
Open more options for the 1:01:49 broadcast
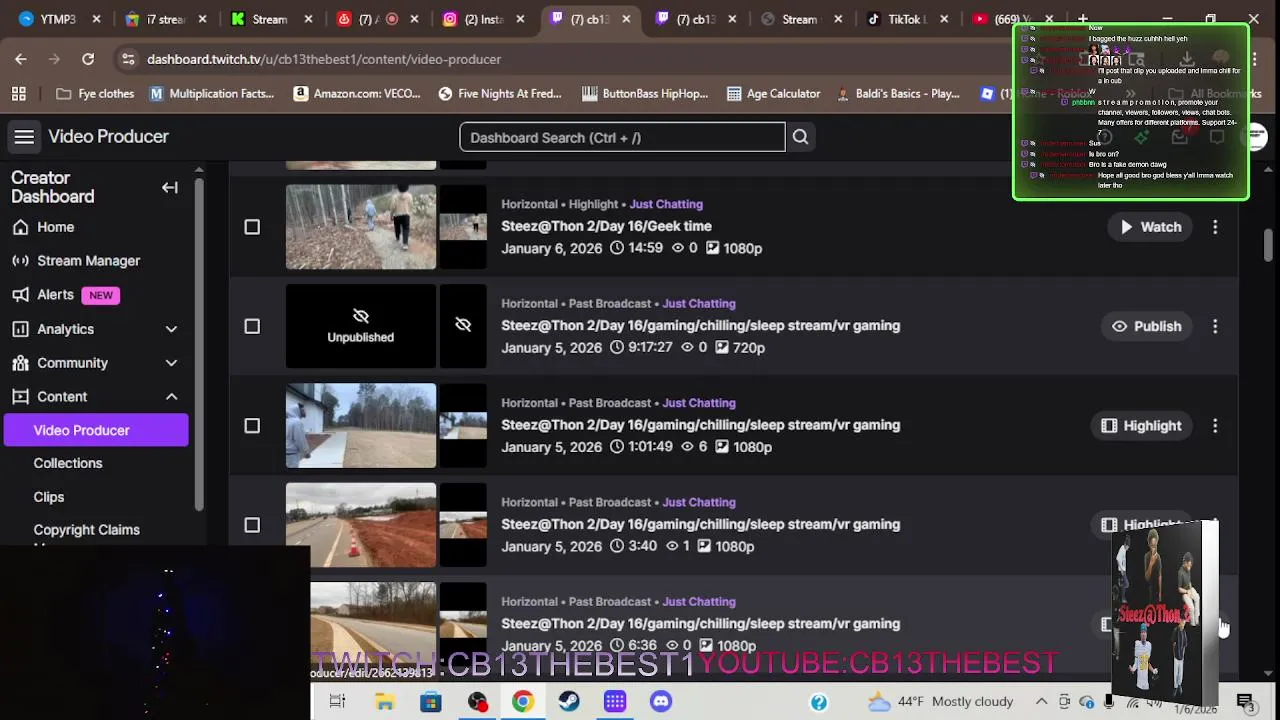[1215, 426]
